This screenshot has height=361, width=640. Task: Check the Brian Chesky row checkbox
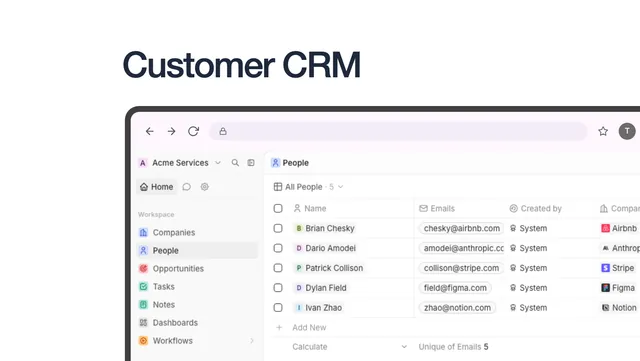(x=278, y=228)
